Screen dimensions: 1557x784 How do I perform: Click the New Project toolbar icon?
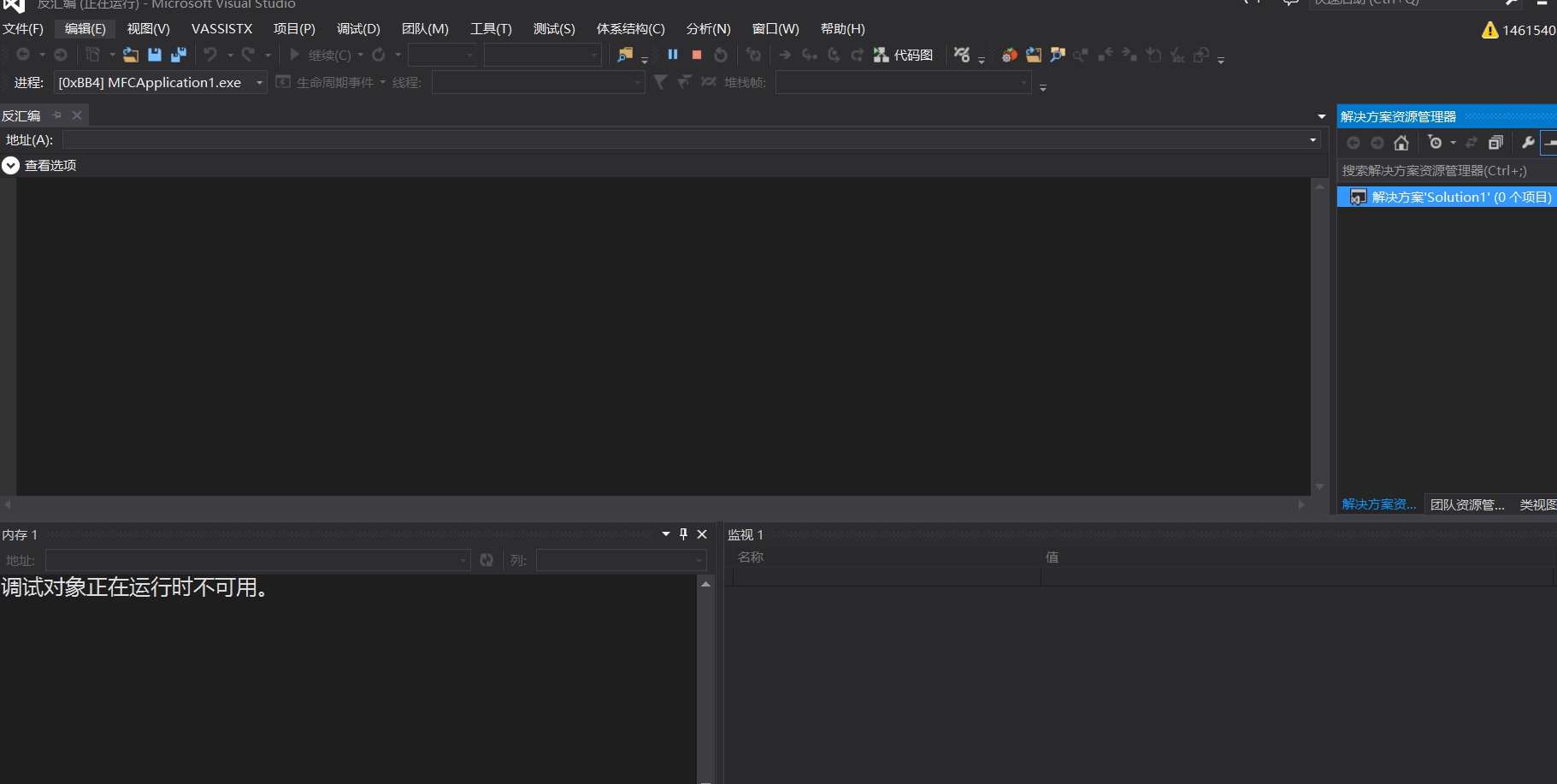(92, 55)
